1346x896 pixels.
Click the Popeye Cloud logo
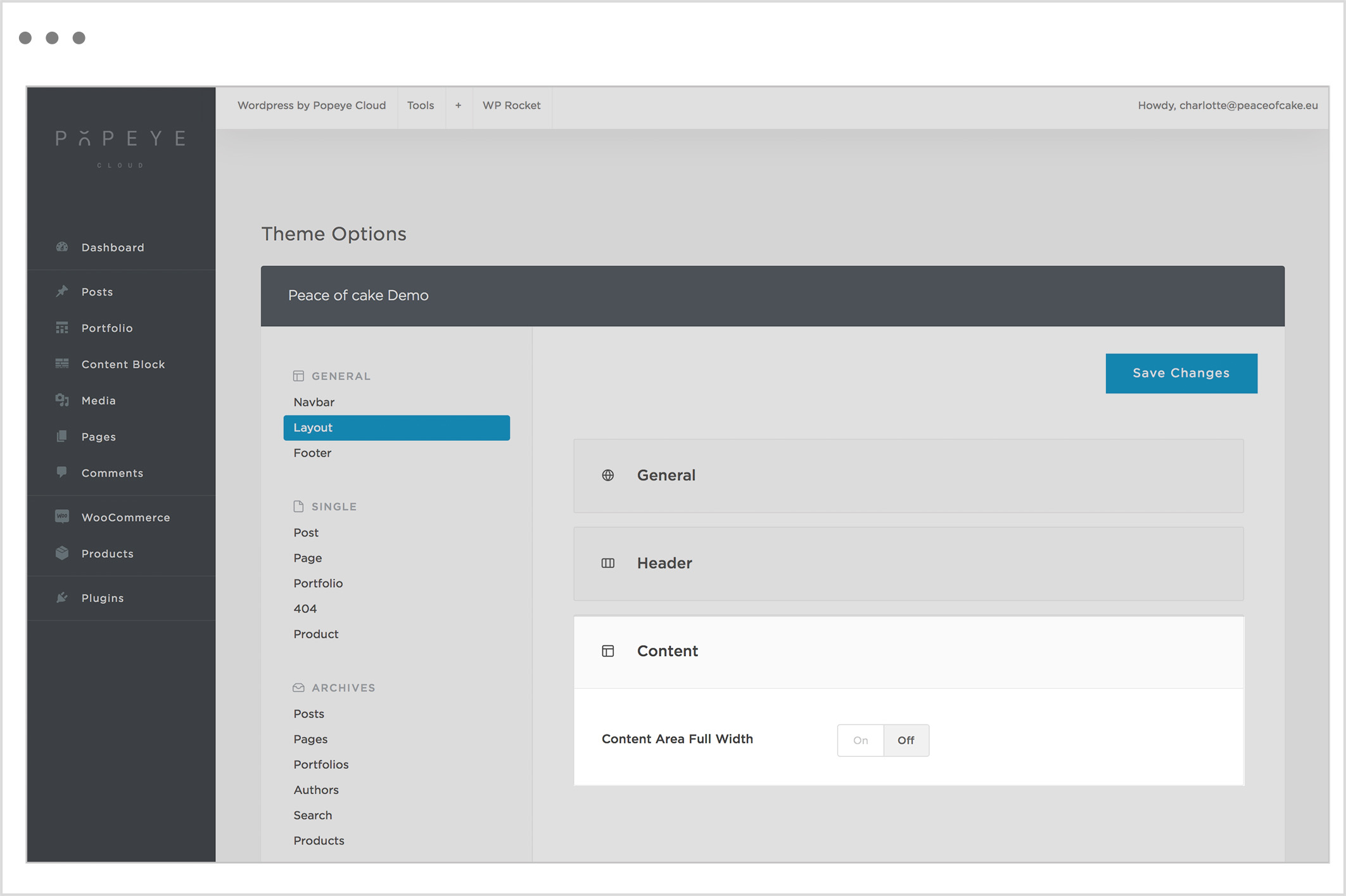tap(120, 148)
